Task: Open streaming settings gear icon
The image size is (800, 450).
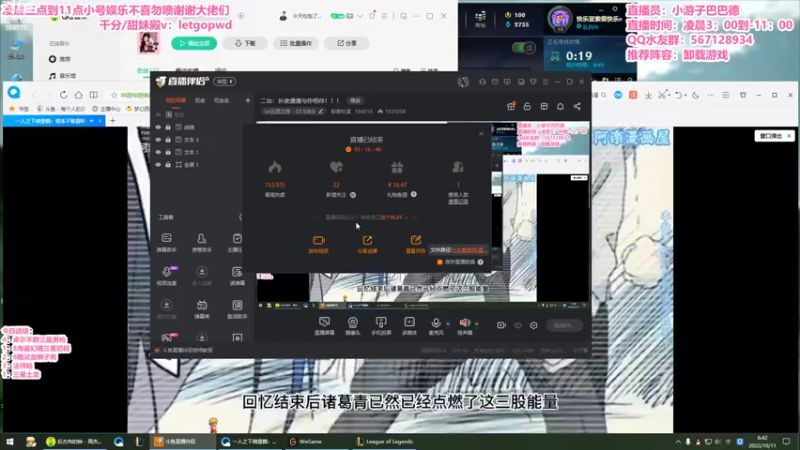Action: pos(534,325)
